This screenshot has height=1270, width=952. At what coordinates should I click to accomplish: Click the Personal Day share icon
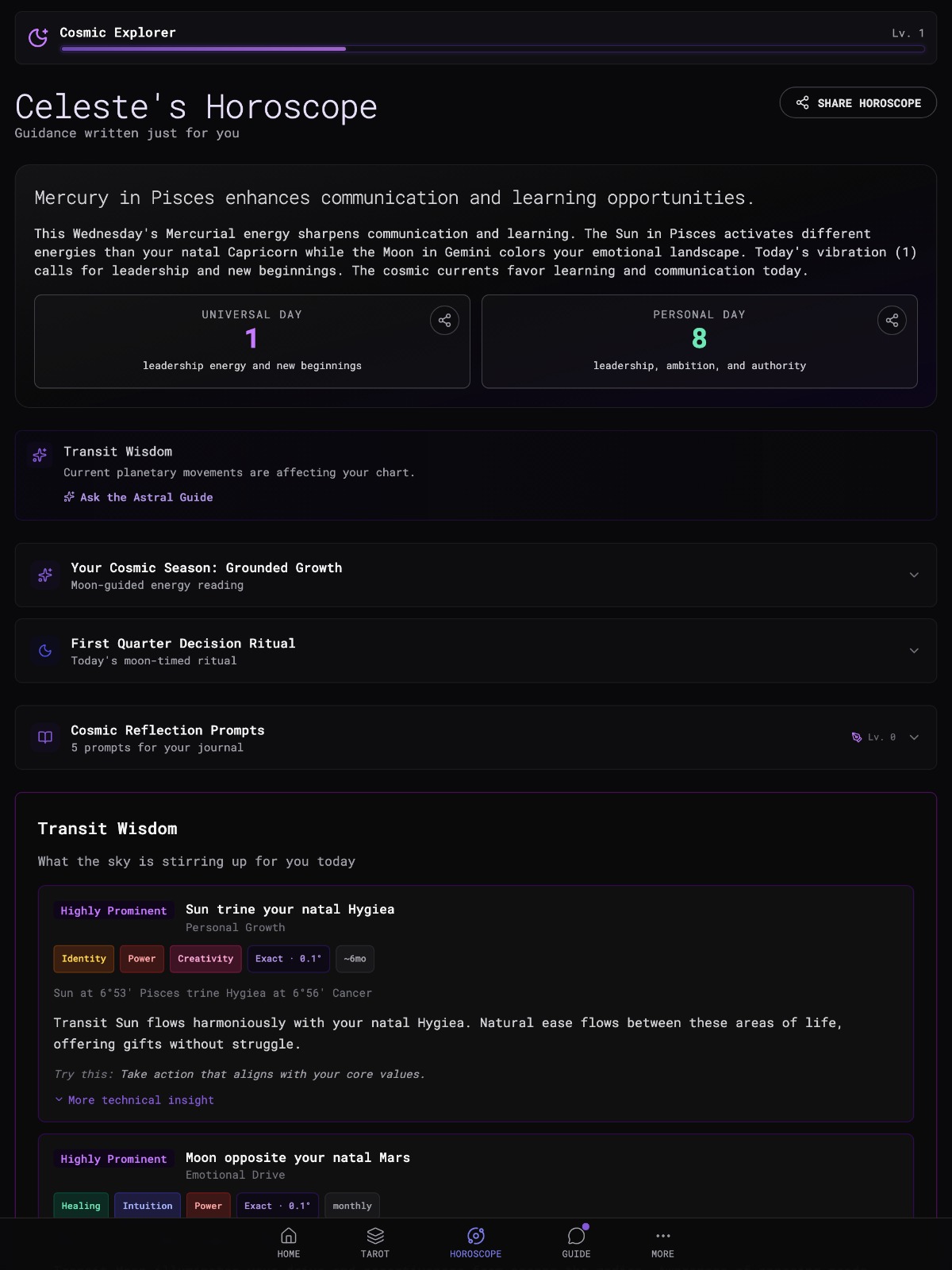pos(892,321)
